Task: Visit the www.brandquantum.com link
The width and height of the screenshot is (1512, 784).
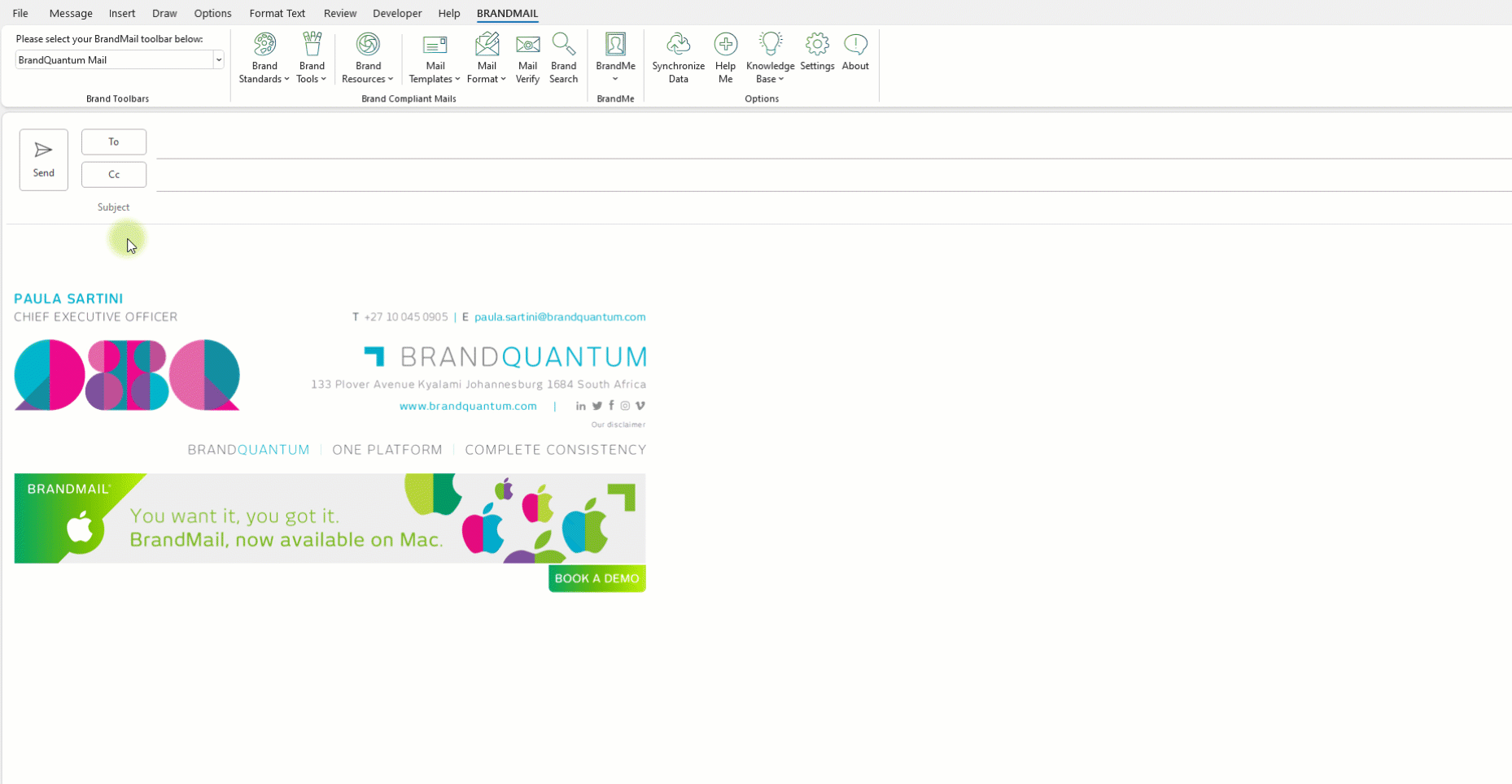Action: click(468, 406)
